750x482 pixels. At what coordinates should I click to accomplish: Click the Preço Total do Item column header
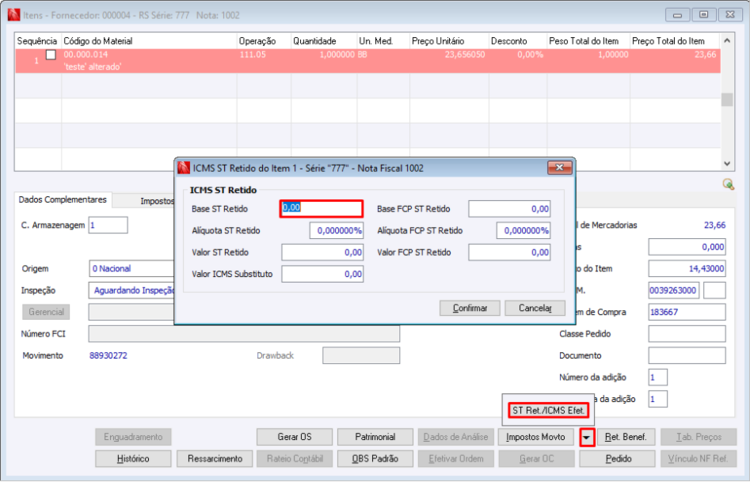[x=675, y=41]
